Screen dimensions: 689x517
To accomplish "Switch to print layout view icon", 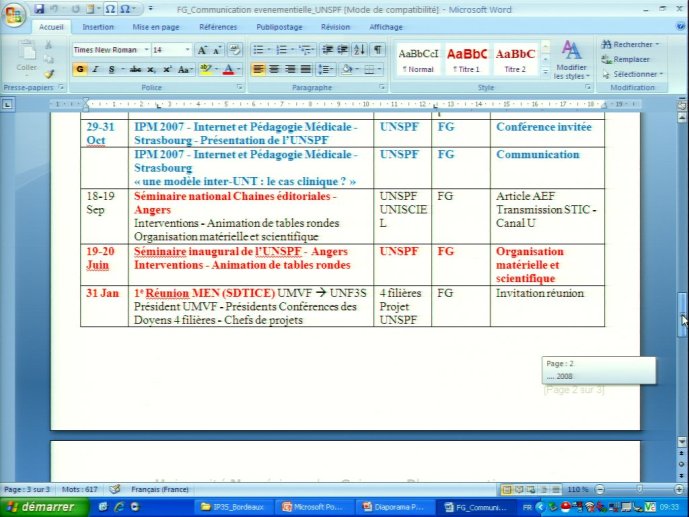I will tap(507, 489).
